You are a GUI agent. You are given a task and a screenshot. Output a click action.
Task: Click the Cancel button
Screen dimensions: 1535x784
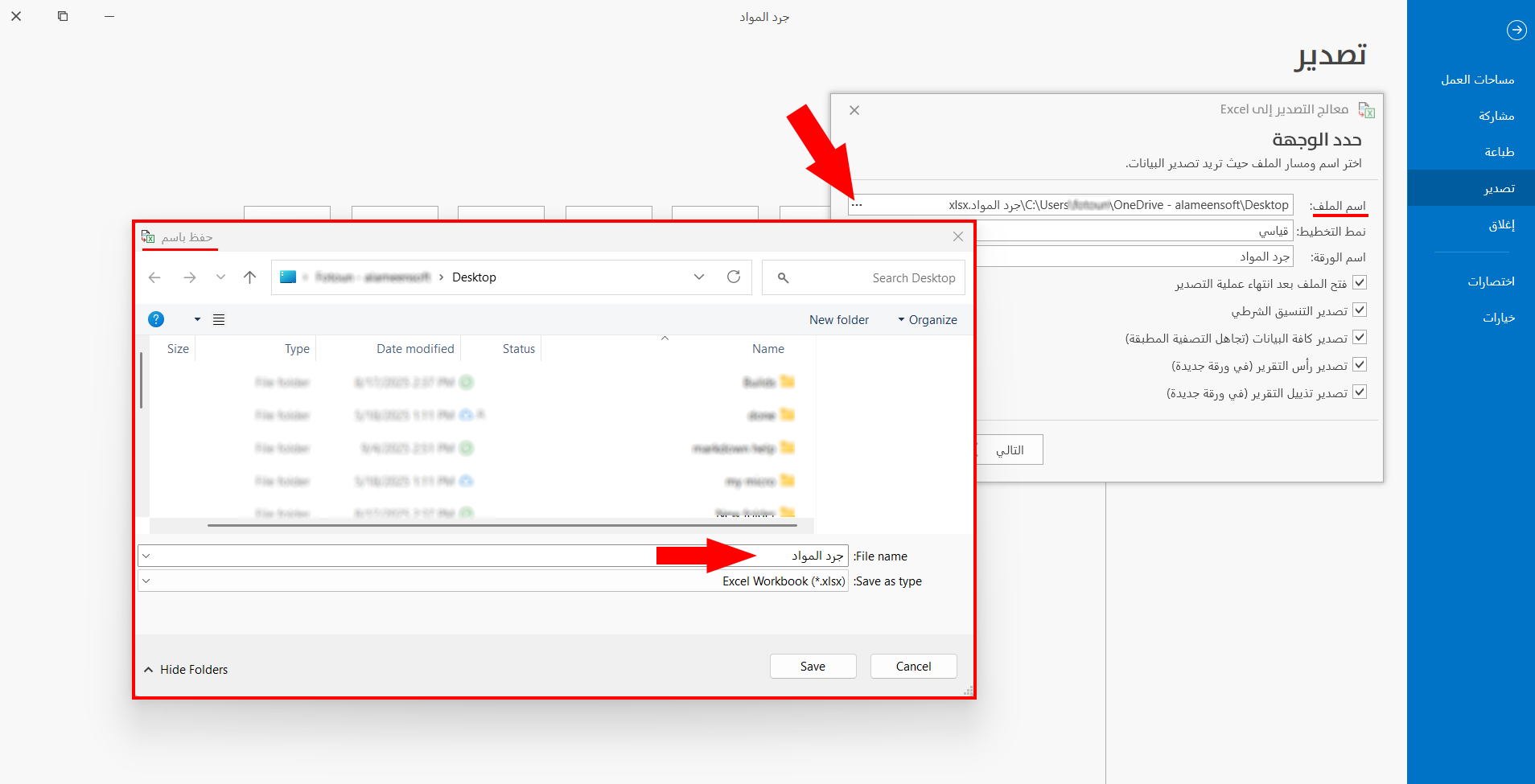click(913, 667)
